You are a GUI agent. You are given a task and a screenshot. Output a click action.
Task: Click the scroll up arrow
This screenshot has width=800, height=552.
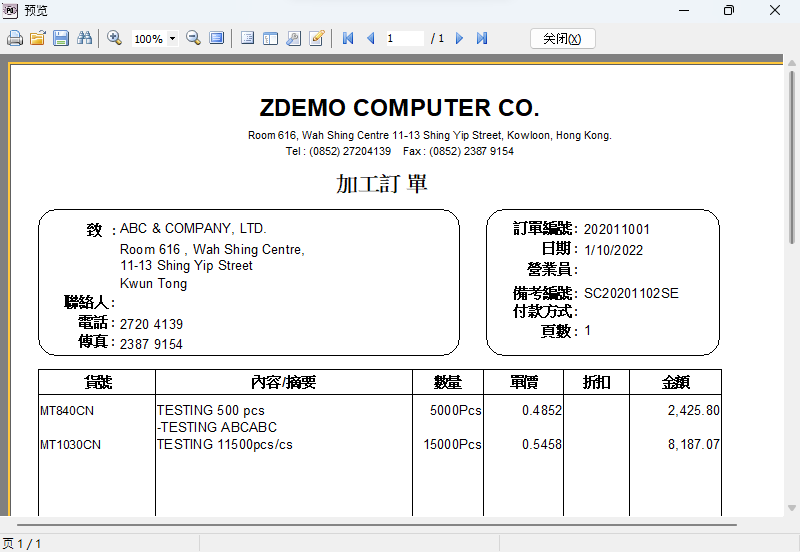[792, 63]
